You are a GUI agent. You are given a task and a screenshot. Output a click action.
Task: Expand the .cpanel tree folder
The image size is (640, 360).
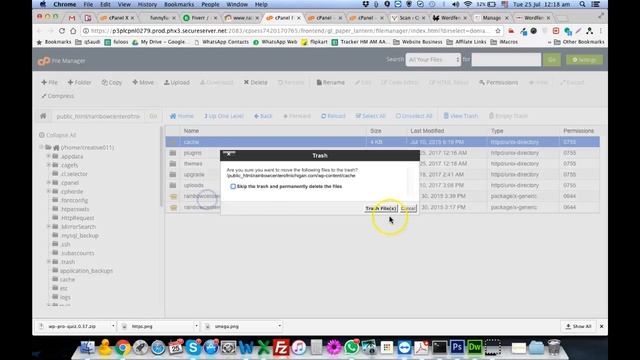point(49,182)
